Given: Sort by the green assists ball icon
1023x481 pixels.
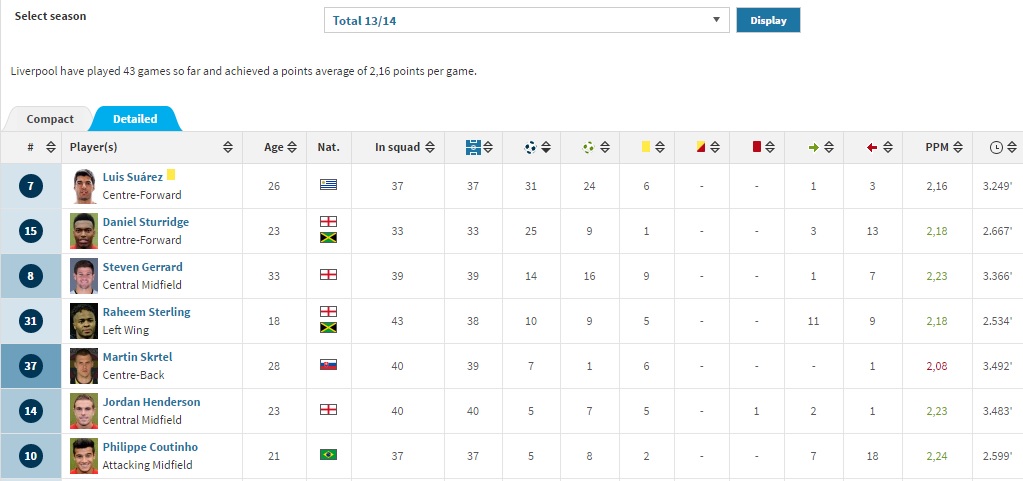Looking at the screenshot, I should click(x=588, y=147).
